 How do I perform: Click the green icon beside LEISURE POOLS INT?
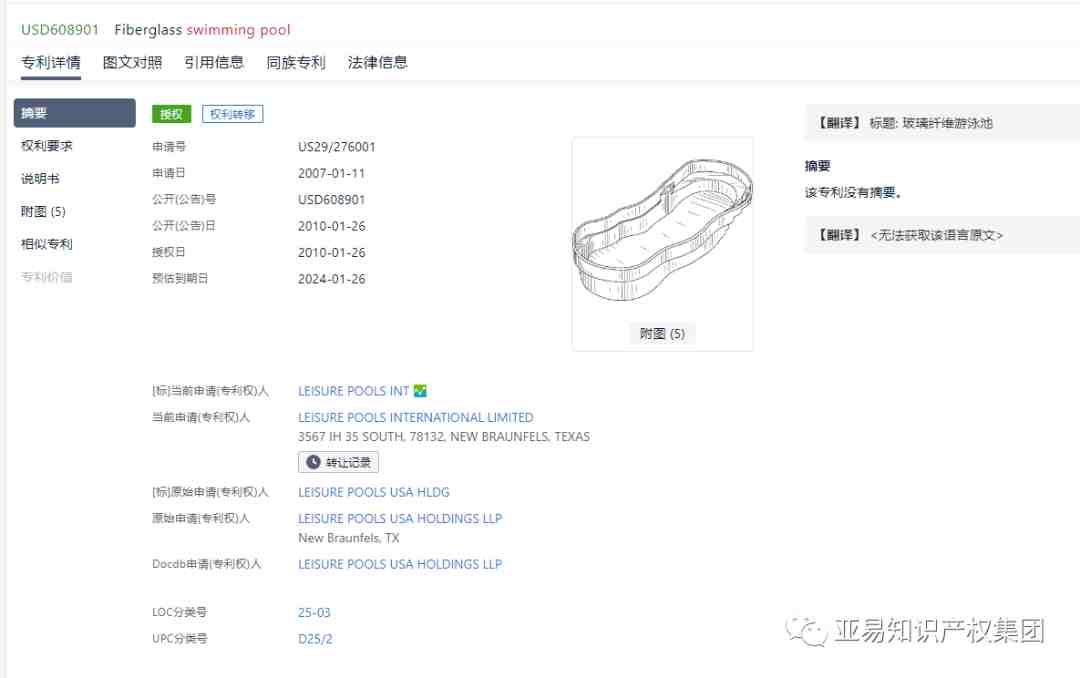pyautogui.click(x=420, y=391)
